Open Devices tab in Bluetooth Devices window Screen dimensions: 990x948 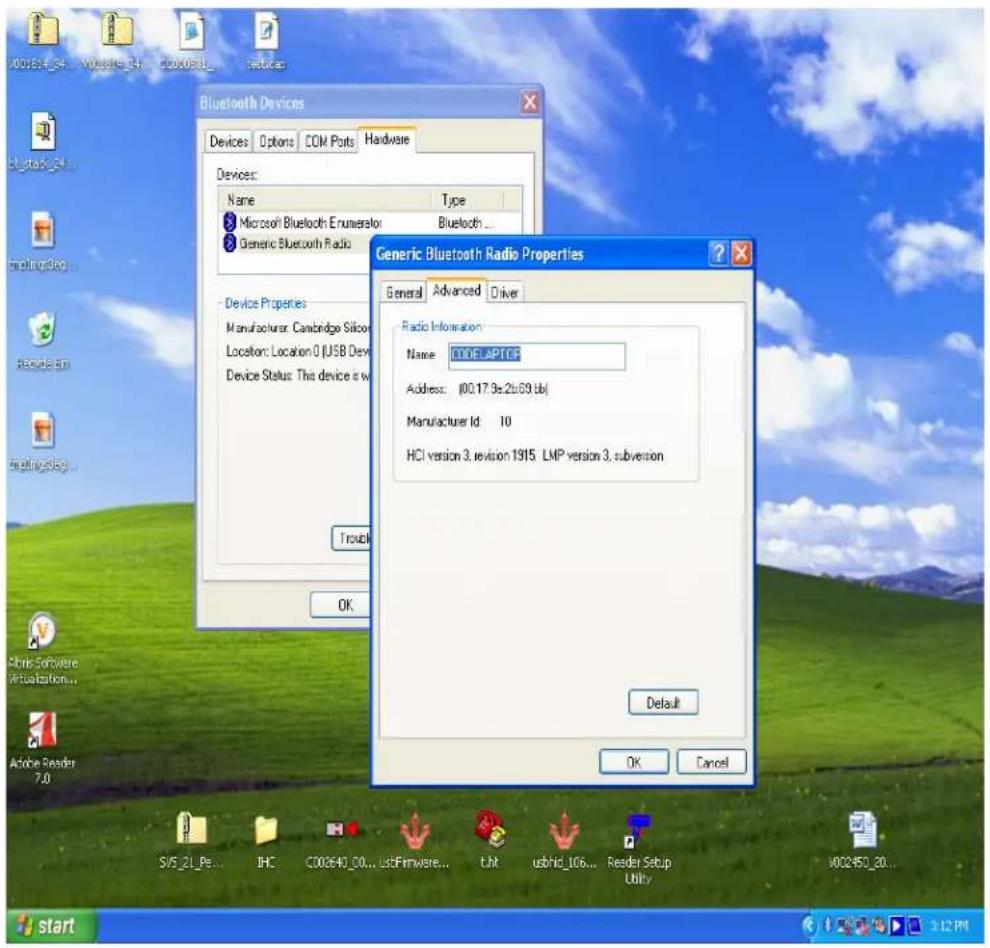[x=229, y=141]
